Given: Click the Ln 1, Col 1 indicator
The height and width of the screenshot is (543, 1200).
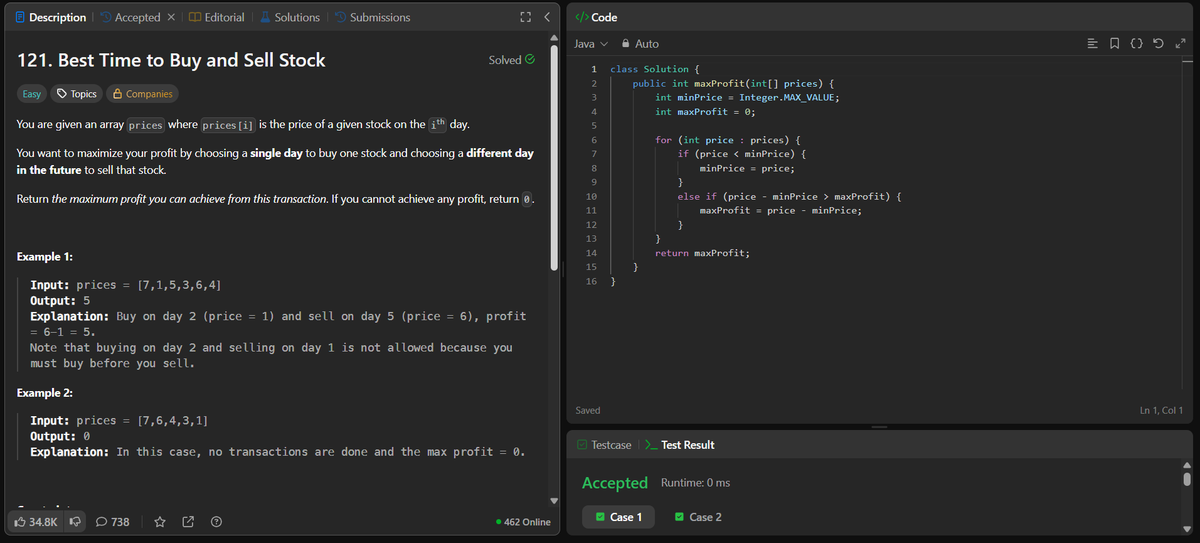Looking at the screenshot, I should pyautogui.click(x=1161, y=410).
